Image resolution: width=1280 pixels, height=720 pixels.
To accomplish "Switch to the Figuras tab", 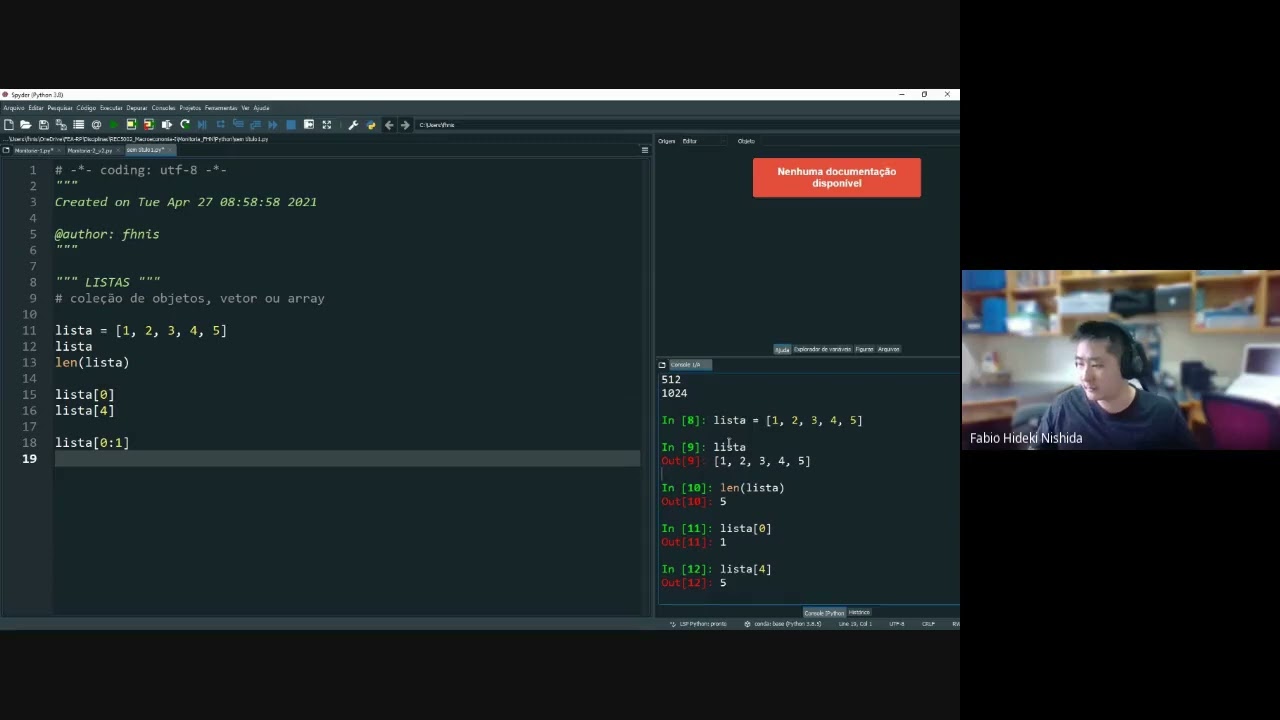I will click(864, 349).
